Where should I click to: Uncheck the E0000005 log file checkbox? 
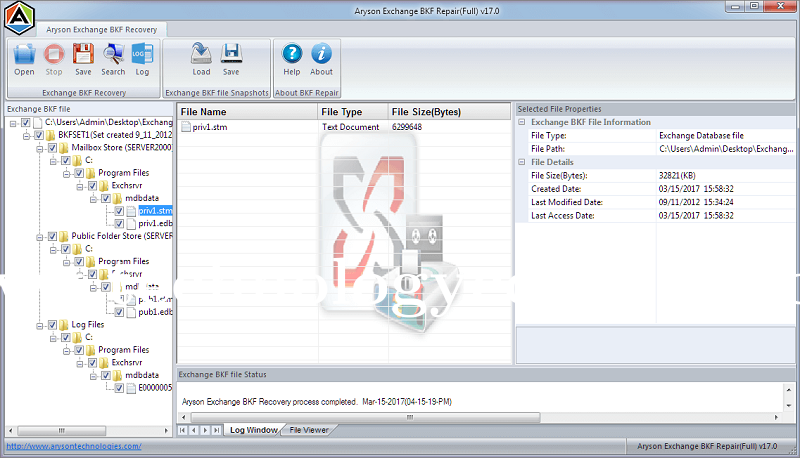pos(119,388)
